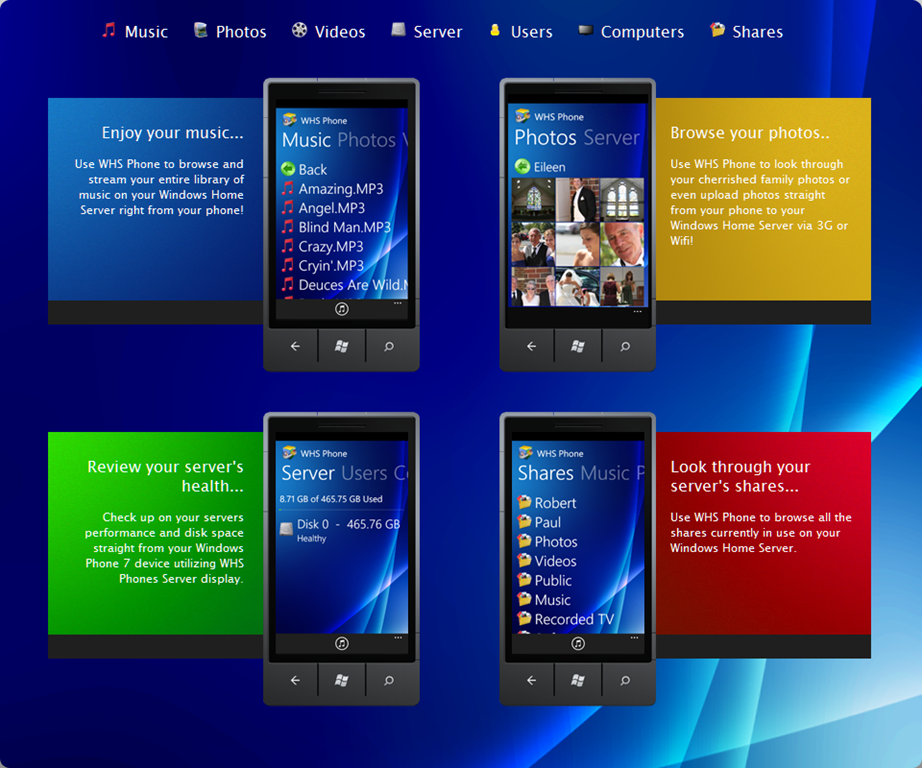Expand the three-dot app bar on the Server phone
This screenshot has height=768, width=922.
point(398,637)
